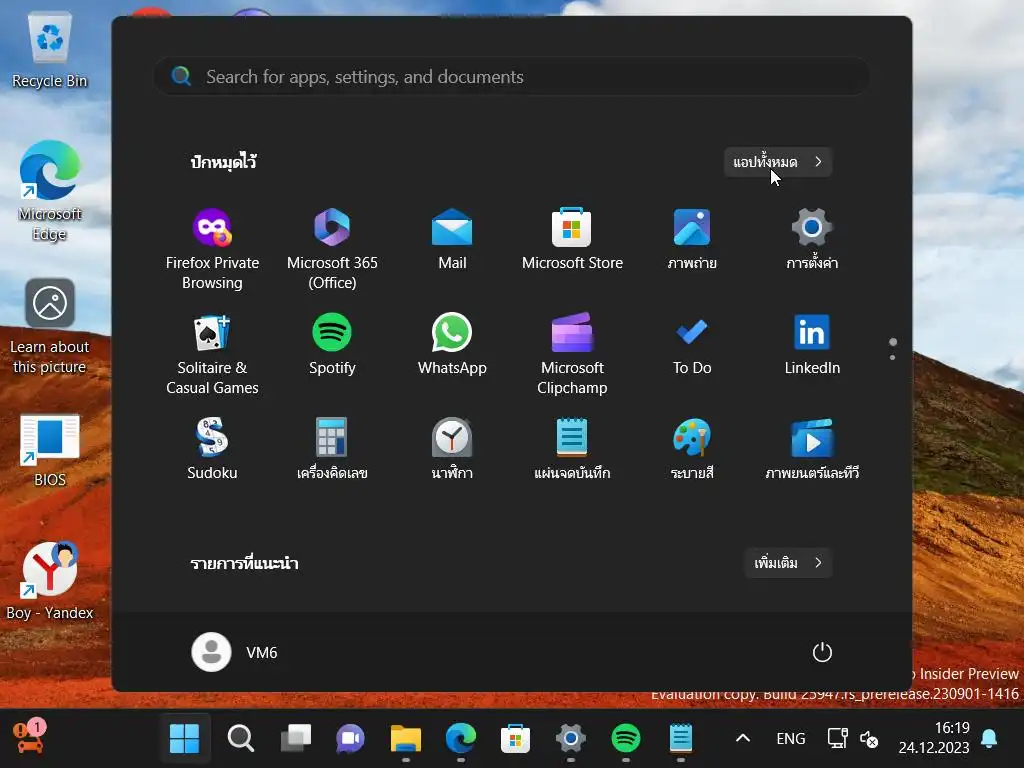Open Firefox Private Browsing app
The image size is (1024, 768).
point(212,248)
